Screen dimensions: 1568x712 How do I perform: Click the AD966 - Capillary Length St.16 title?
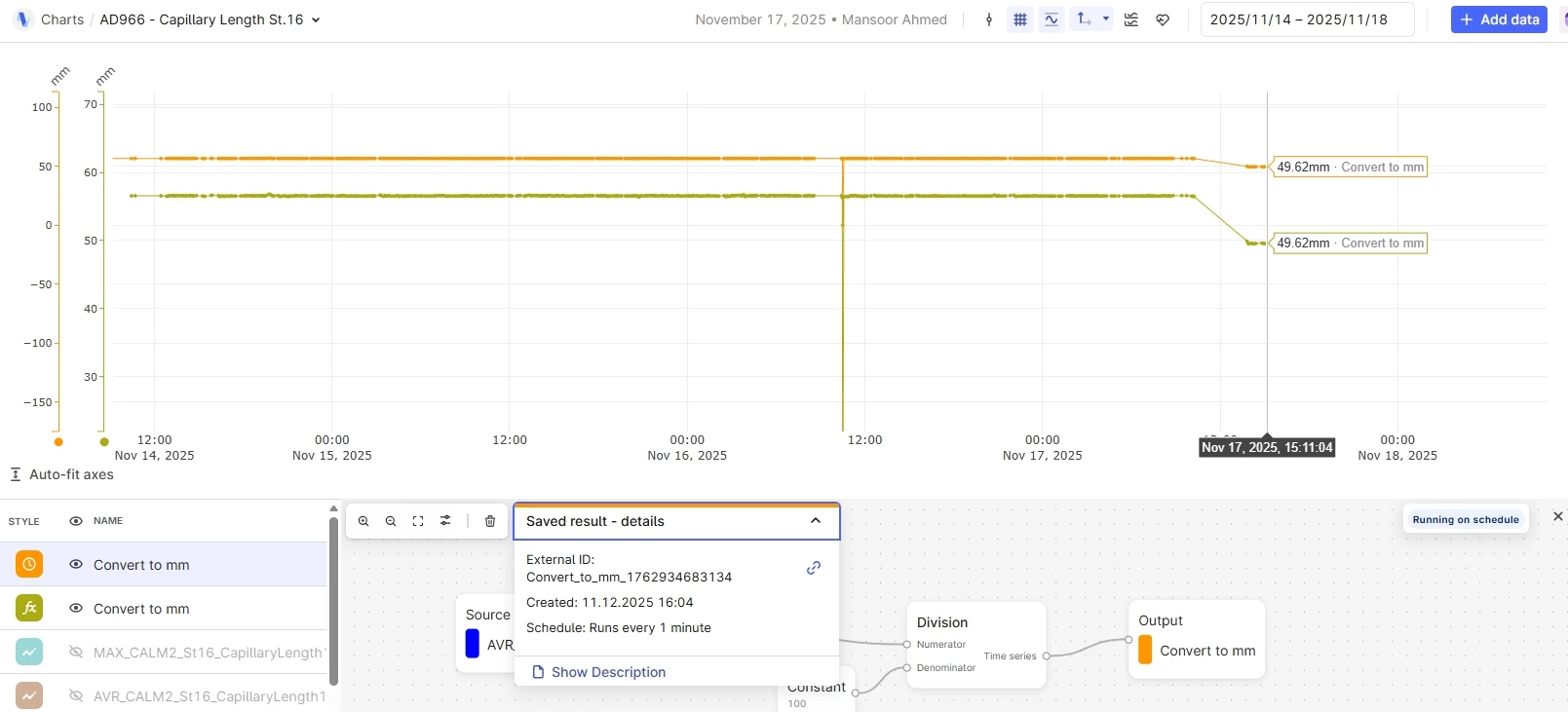[x=202, y=19]
